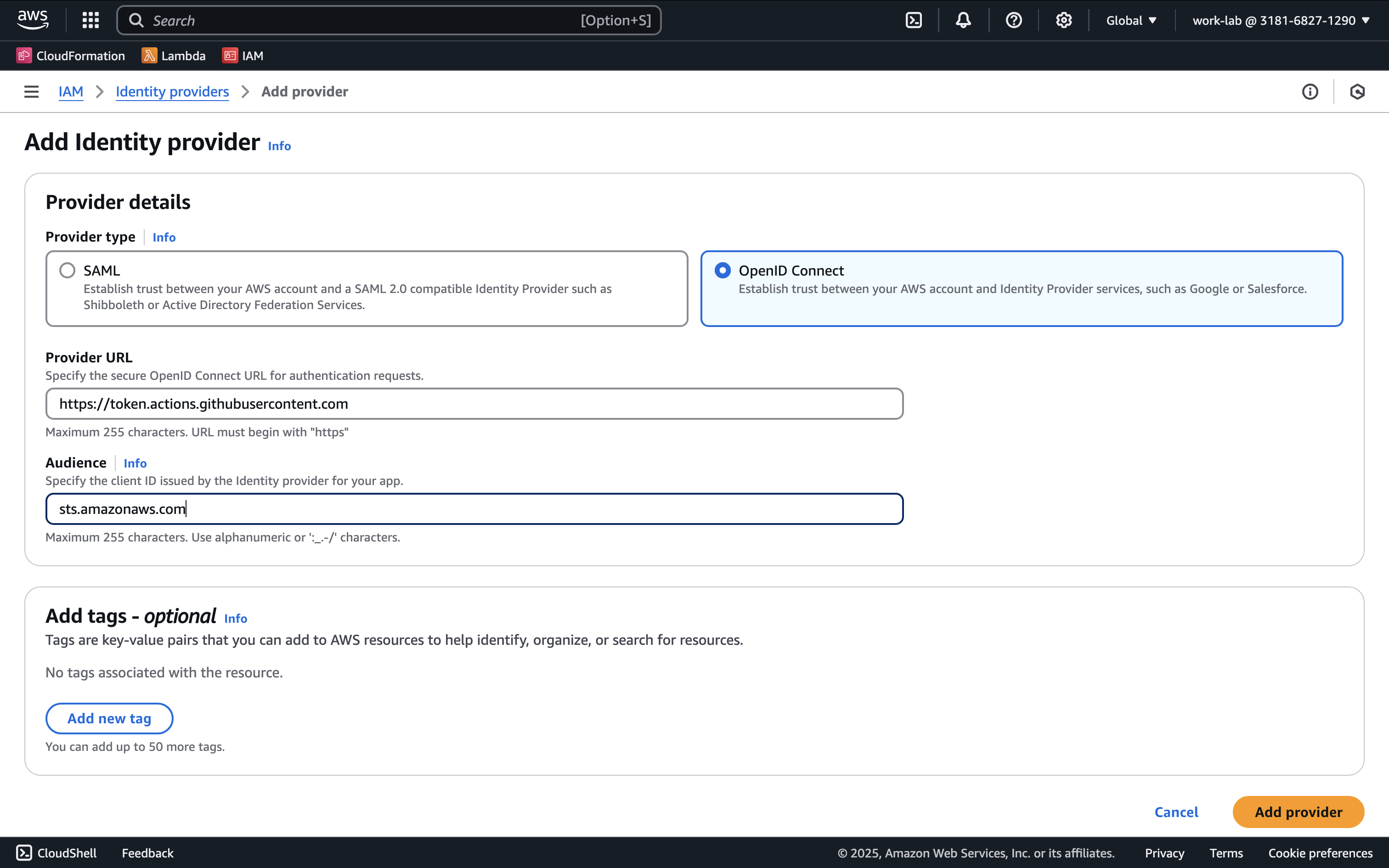Go to Identity providers breadcrumb
Screen dimensions: 1389x868
point(172,91)
